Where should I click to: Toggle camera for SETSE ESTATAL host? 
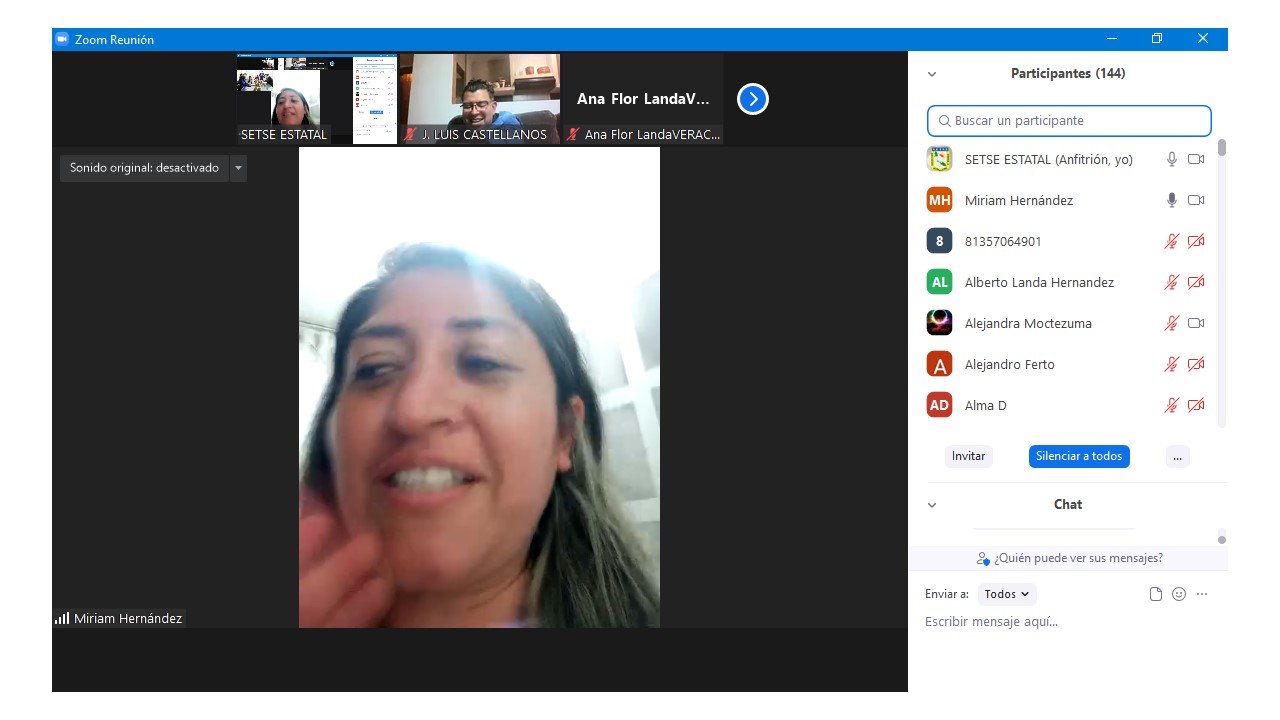tap(1195, 159)
